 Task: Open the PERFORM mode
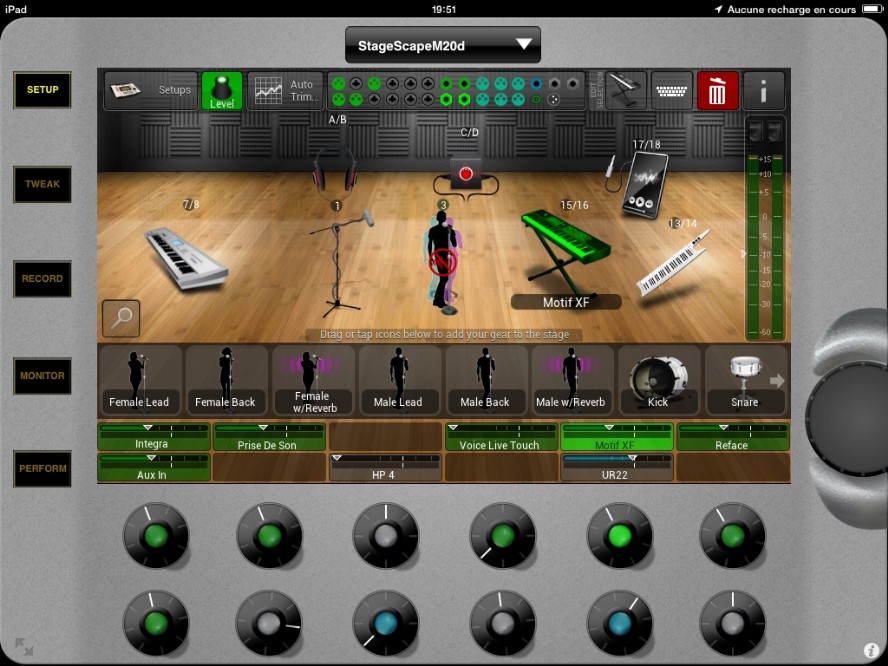42,468
